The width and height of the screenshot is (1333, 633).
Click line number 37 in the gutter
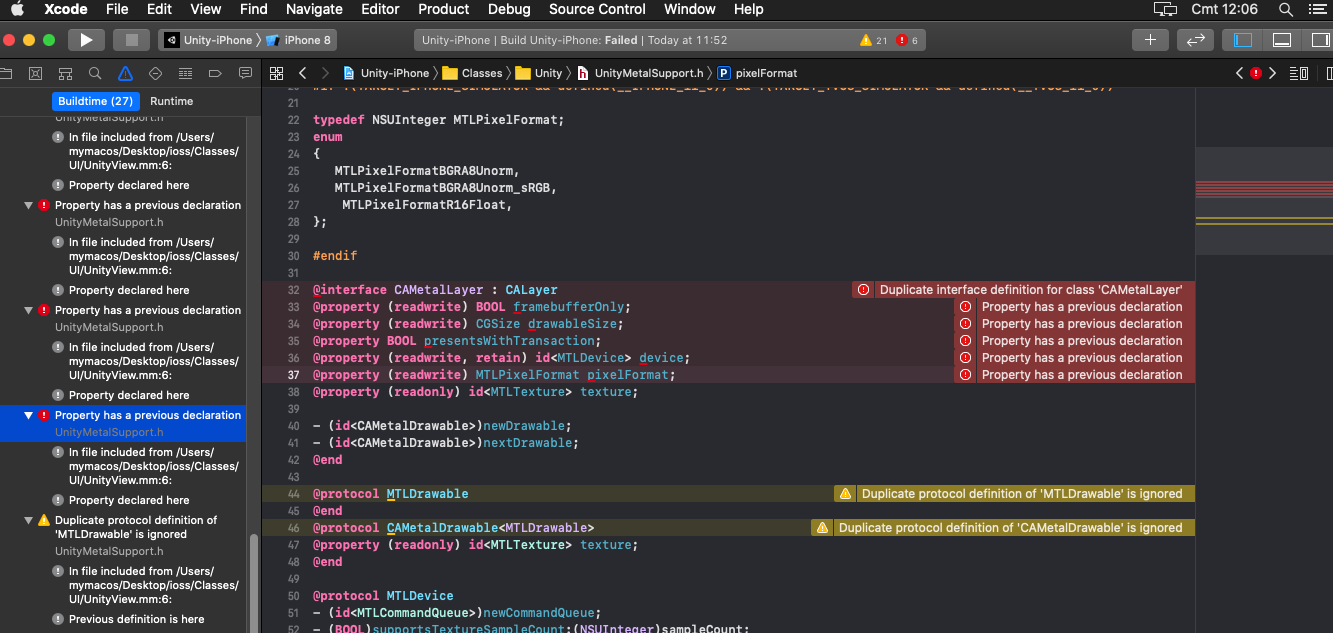(x=293, y=375)
